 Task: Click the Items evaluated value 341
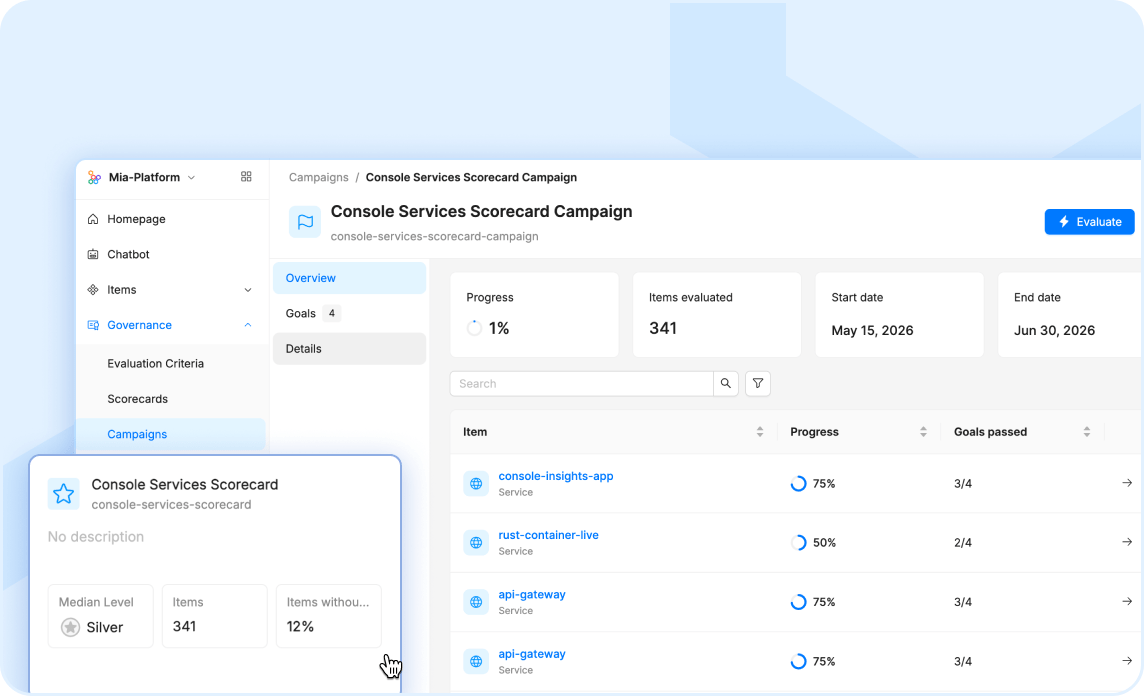(663, 328)
